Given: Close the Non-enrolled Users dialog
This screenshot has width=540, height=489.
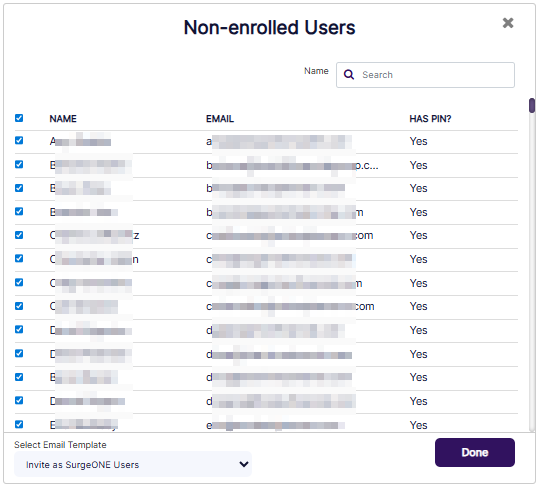Looking at the screenshot, I should (x=508, y=23).
